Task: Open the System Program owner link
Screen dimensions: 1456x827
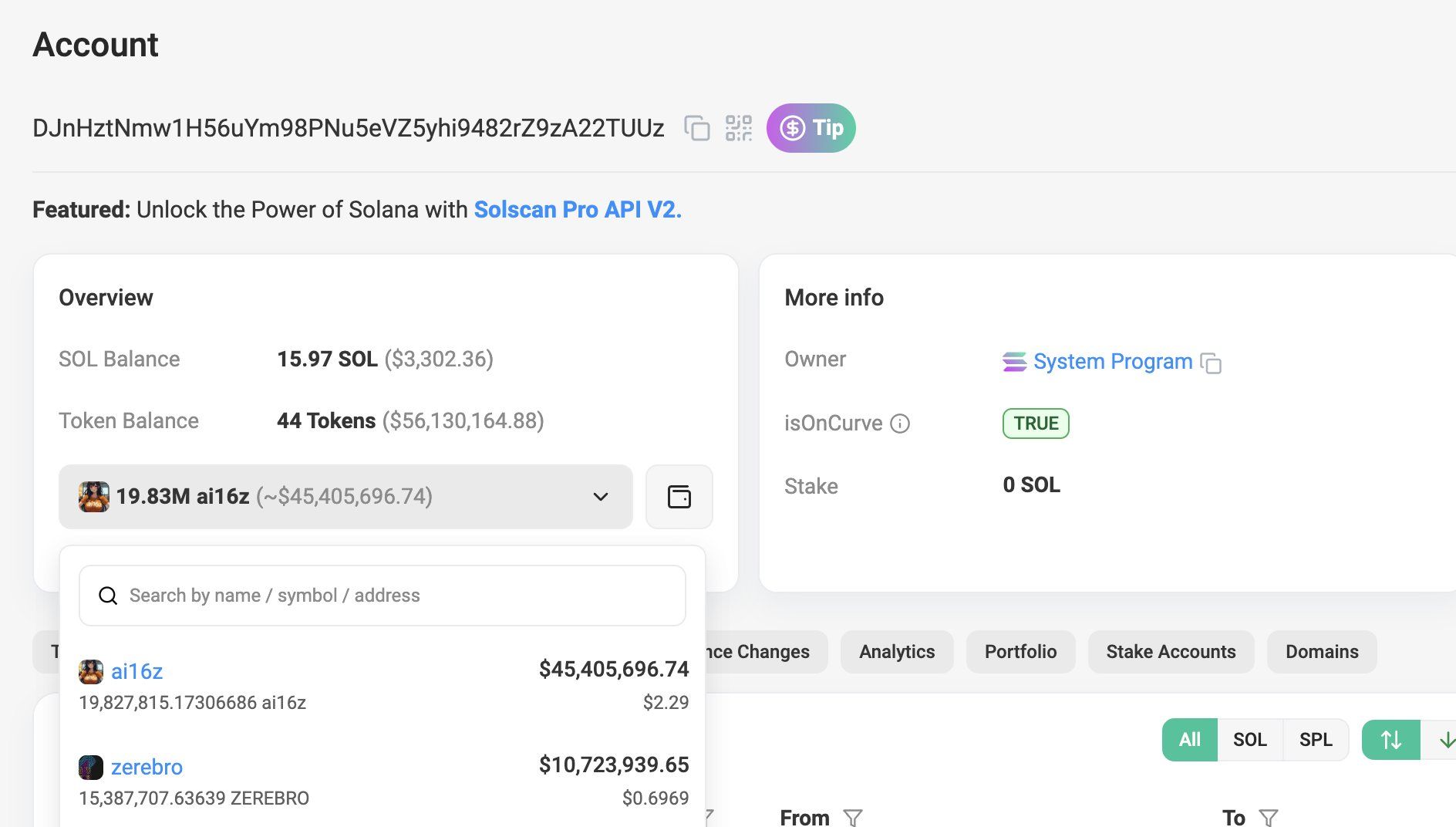Action: [x=1112, y=361]
